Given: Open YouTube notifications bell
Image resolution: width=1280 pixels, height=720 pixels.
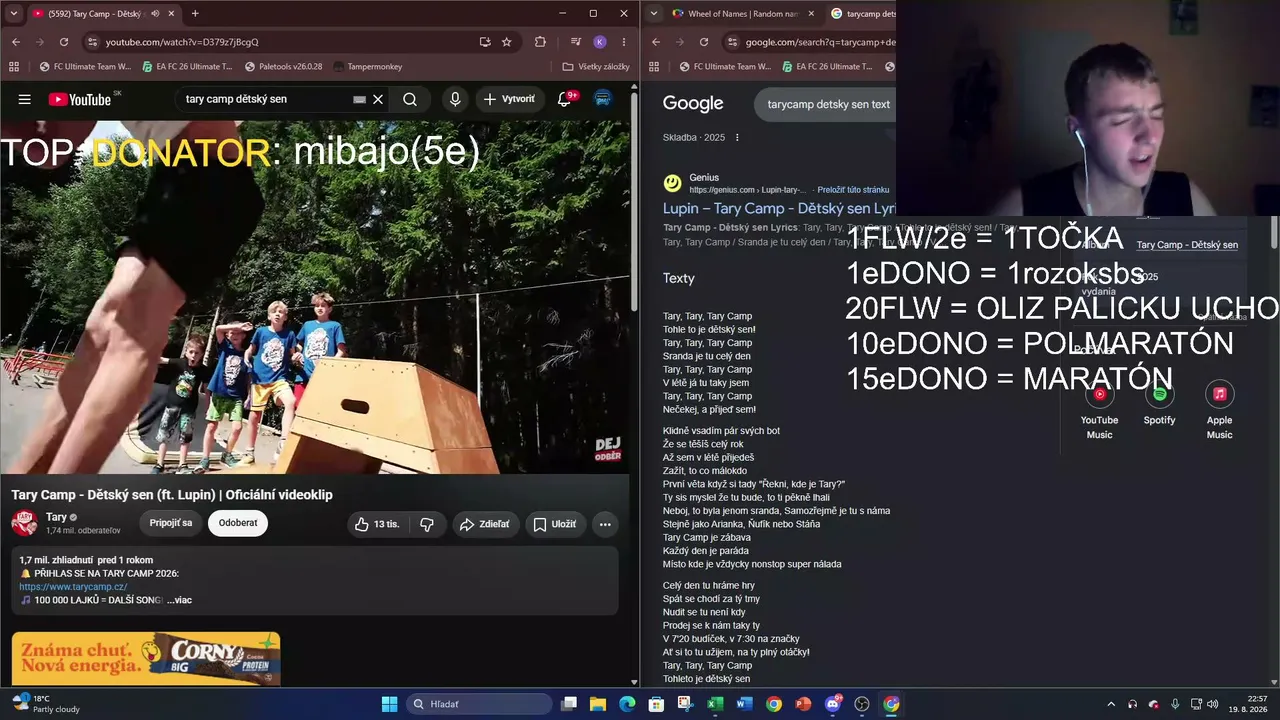Looking at the screenshot, I should [x=565, y=99].
